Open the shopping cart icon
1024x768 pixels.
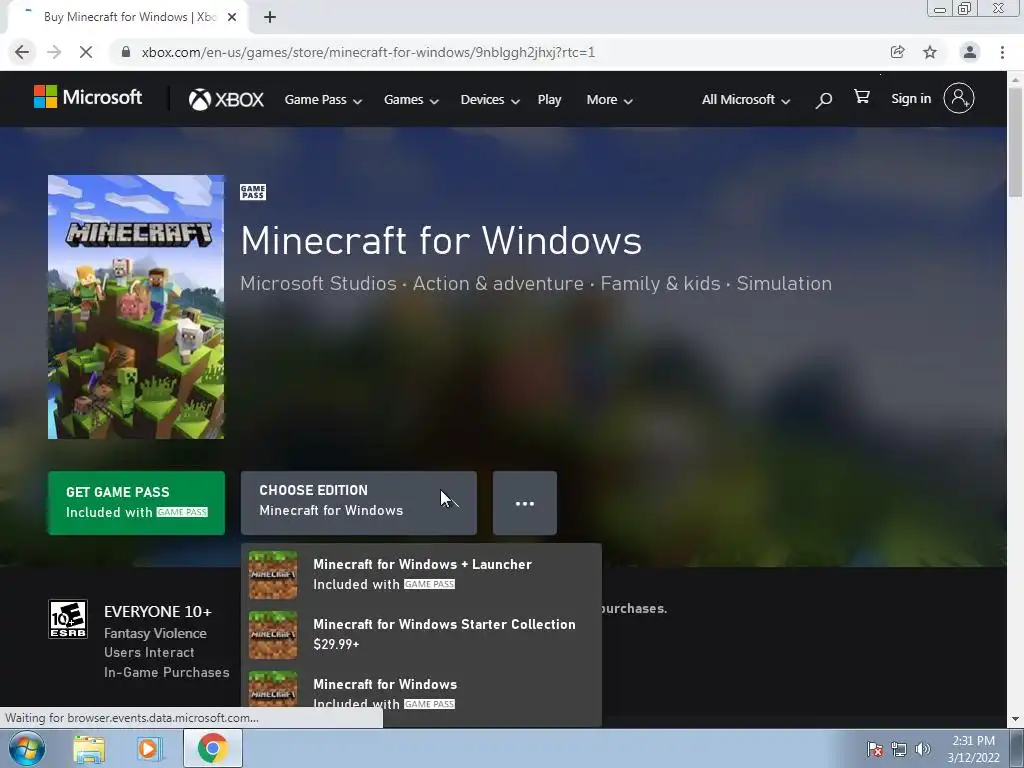click(x=862, y=97)
